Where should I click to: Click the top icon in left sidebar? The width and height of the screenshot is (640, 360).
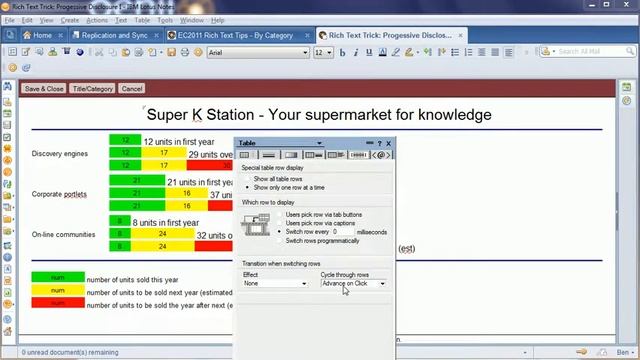click(7, 87)
